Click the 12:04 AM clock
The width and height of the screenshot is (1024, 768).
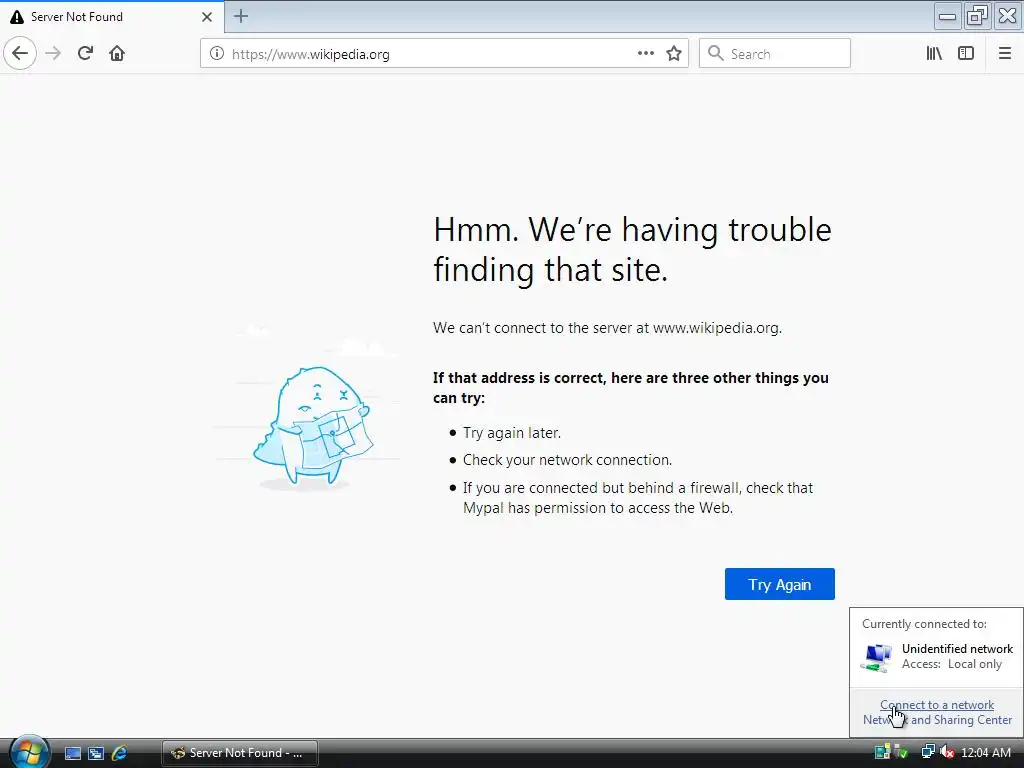click(985, 752)
